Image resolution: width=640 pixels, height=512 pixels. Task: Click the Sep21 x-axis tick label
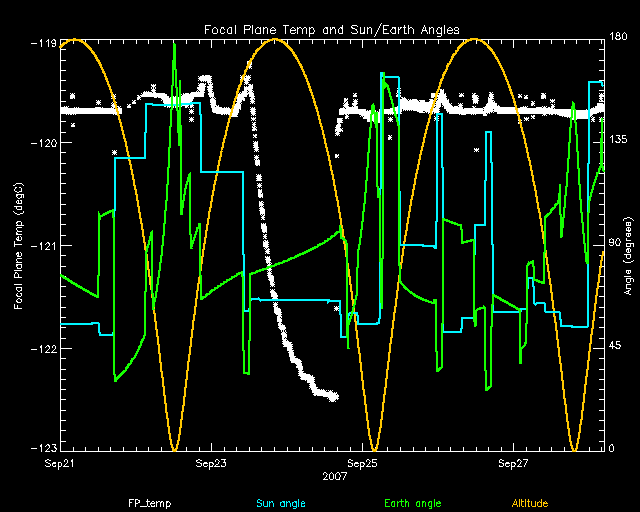(x=60, y=464)
